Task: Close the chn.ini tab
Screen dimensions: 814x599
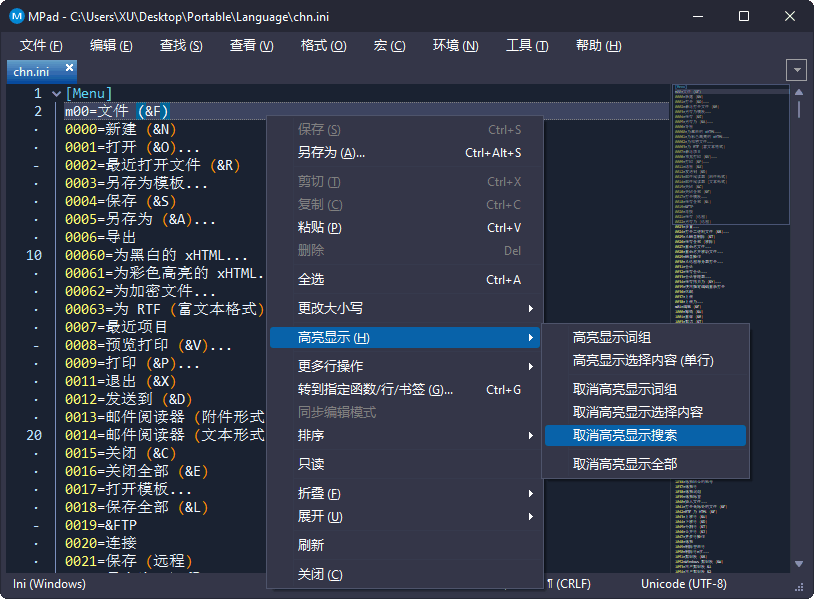Action: pyautogui.click(x=69, y=67)
